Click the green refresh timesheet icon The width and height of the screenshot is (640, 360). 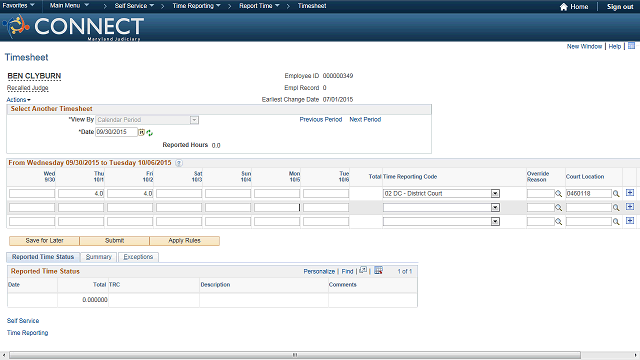pos(149,133)
